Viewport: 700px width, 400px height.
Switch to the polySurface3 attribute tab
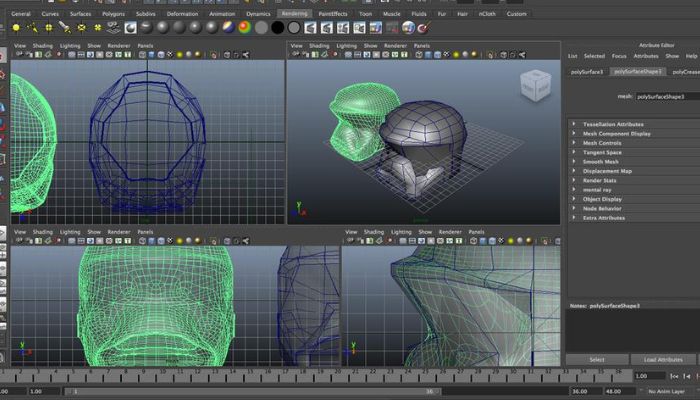[587, 72]
